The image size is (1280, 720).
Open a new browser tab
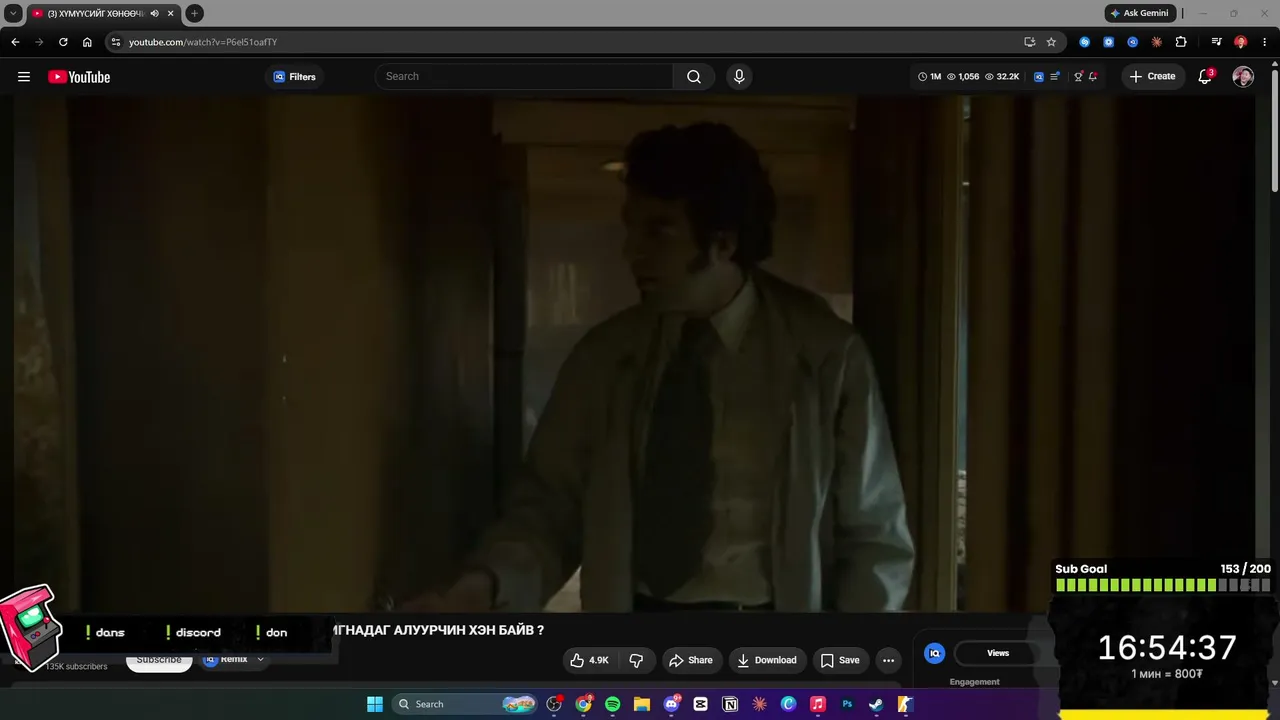[194, 13]
